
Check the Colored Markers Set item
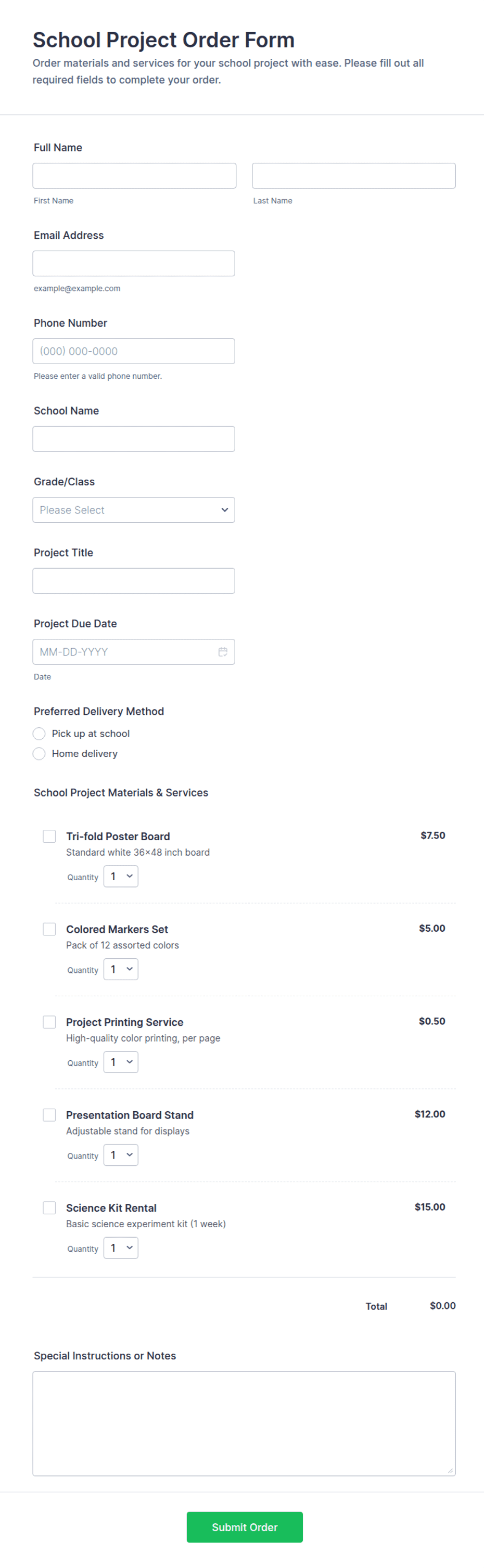point(49,930)
